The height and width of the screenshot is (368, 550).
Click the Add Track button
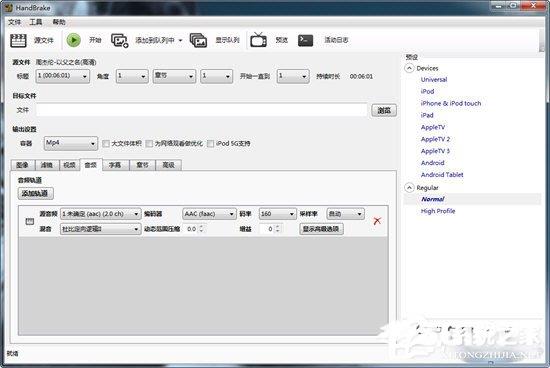click(x=35, y=194)
